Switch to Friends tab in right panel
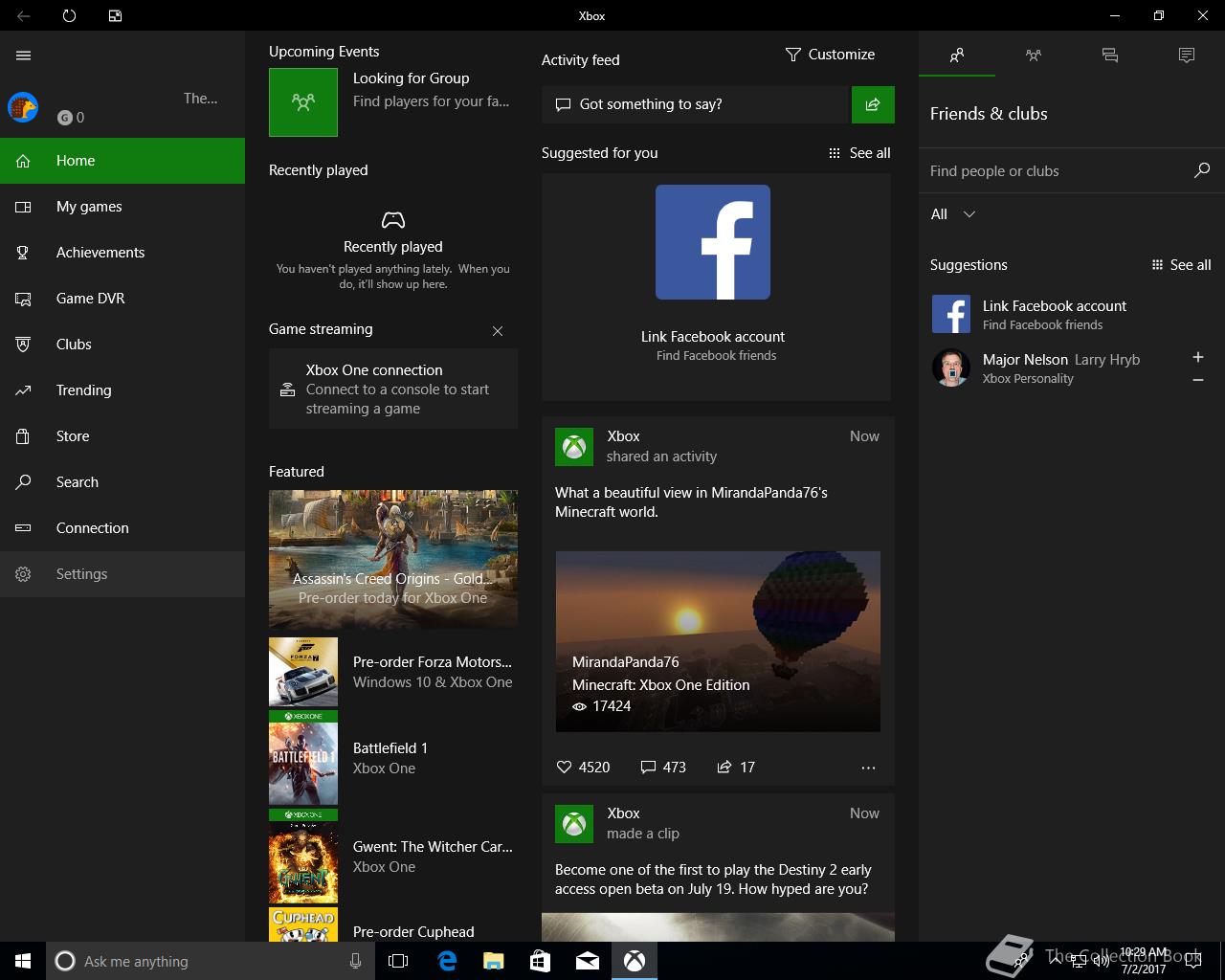This screenshot has width=1225, height=980. (x=957, y=56)
